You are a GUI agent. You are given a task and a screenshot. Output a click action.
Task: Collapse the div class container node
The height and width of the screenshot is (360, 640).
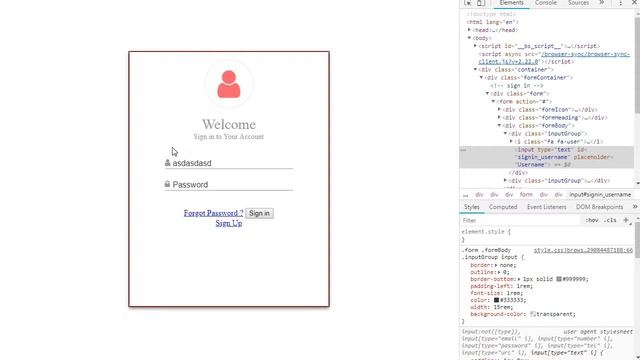(476, 69)
